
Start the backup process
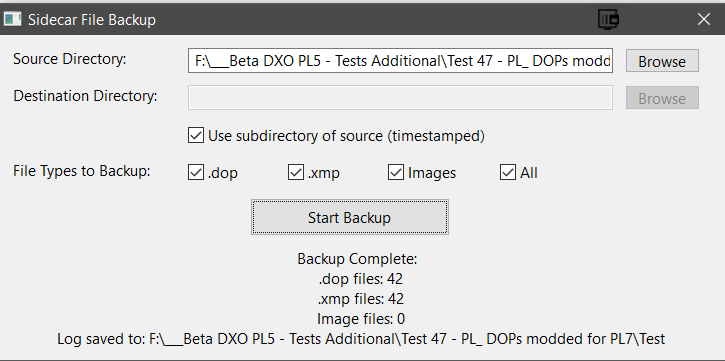pos(350,217)
